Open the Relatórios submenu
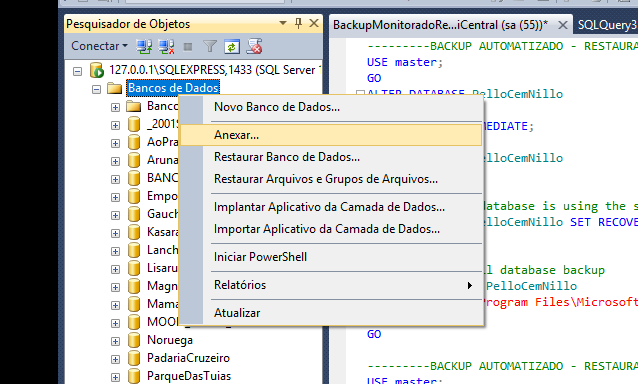 pos(331,285)
